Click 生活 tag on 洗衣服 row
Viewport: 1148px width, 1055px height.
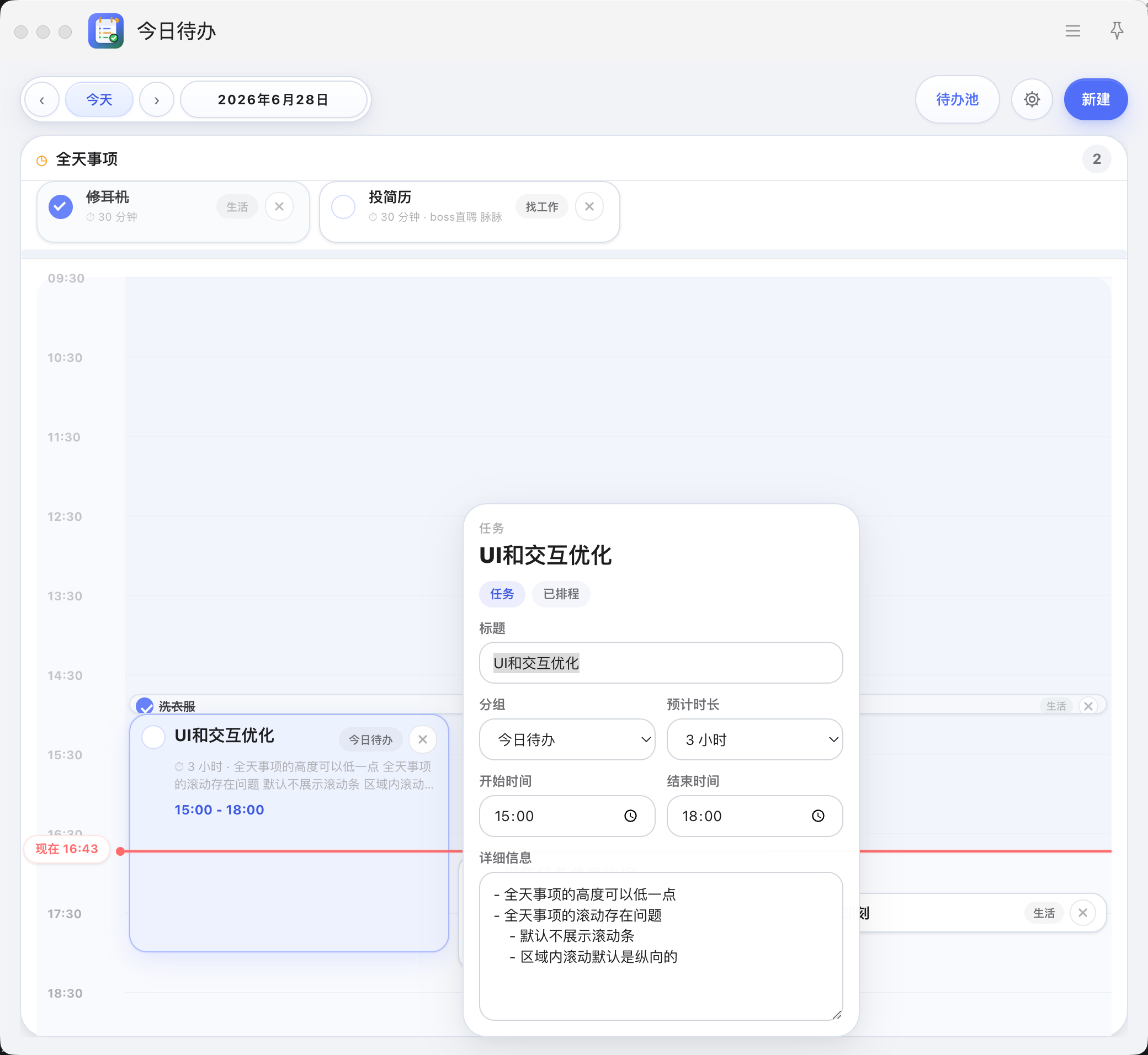(1056, 706)
